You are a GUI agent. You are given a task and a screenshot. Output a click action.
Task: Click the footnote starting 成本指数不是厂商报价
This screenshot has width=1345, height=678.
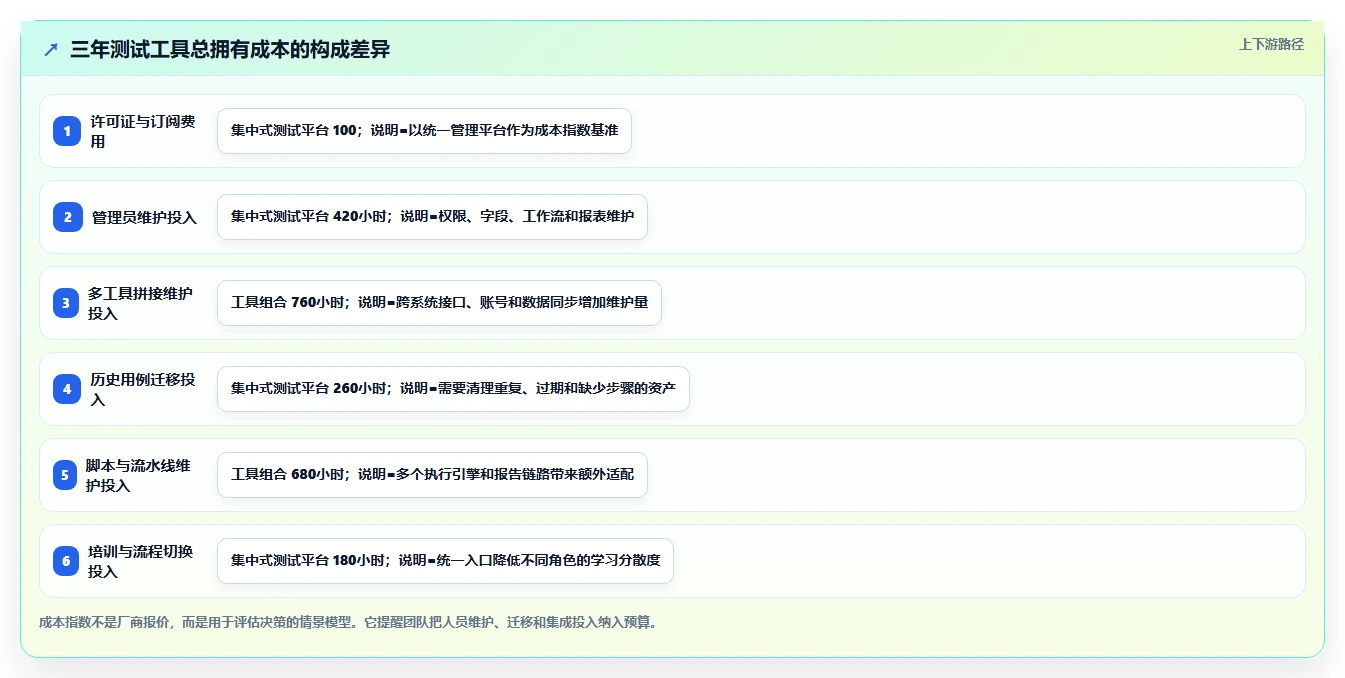(348, 622)
